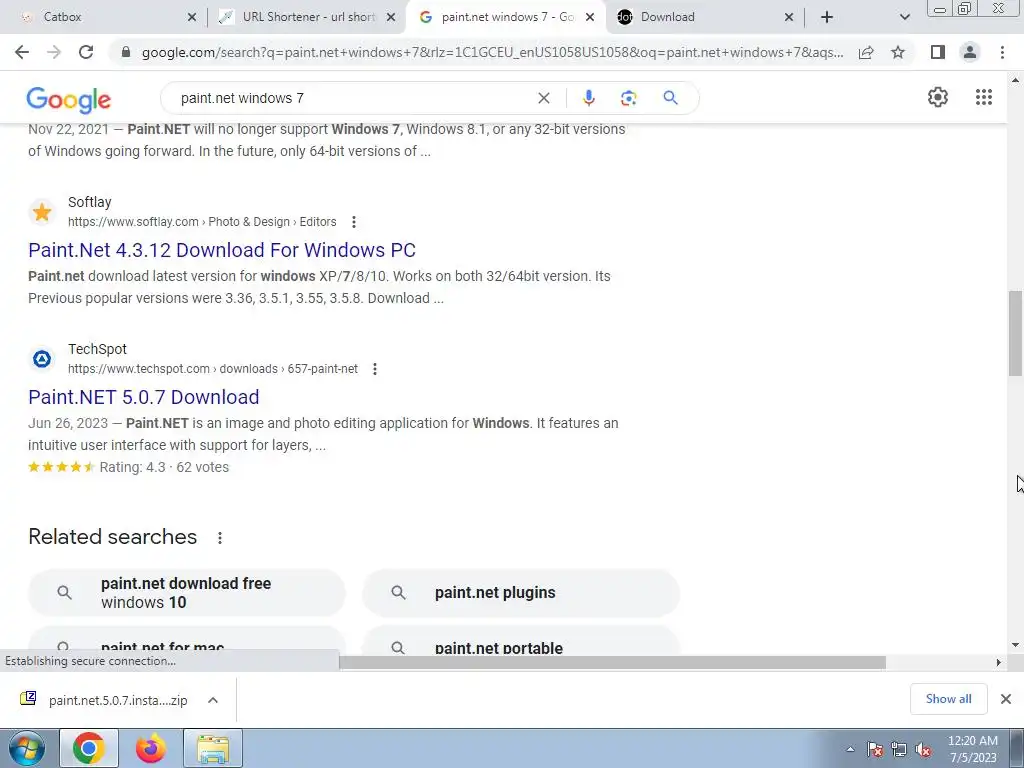Open a new browser tab
Screen dimensions: 1024x768
click(827, 17)
